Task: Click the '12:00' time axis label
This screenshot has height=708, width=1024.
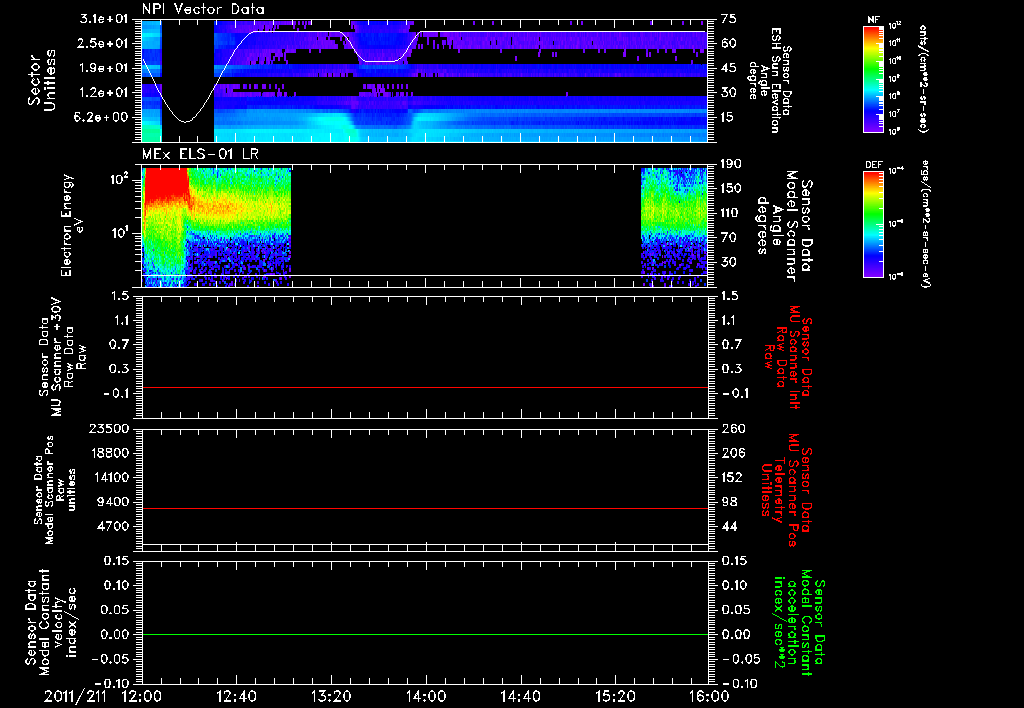Action: [x=141, y=696]
